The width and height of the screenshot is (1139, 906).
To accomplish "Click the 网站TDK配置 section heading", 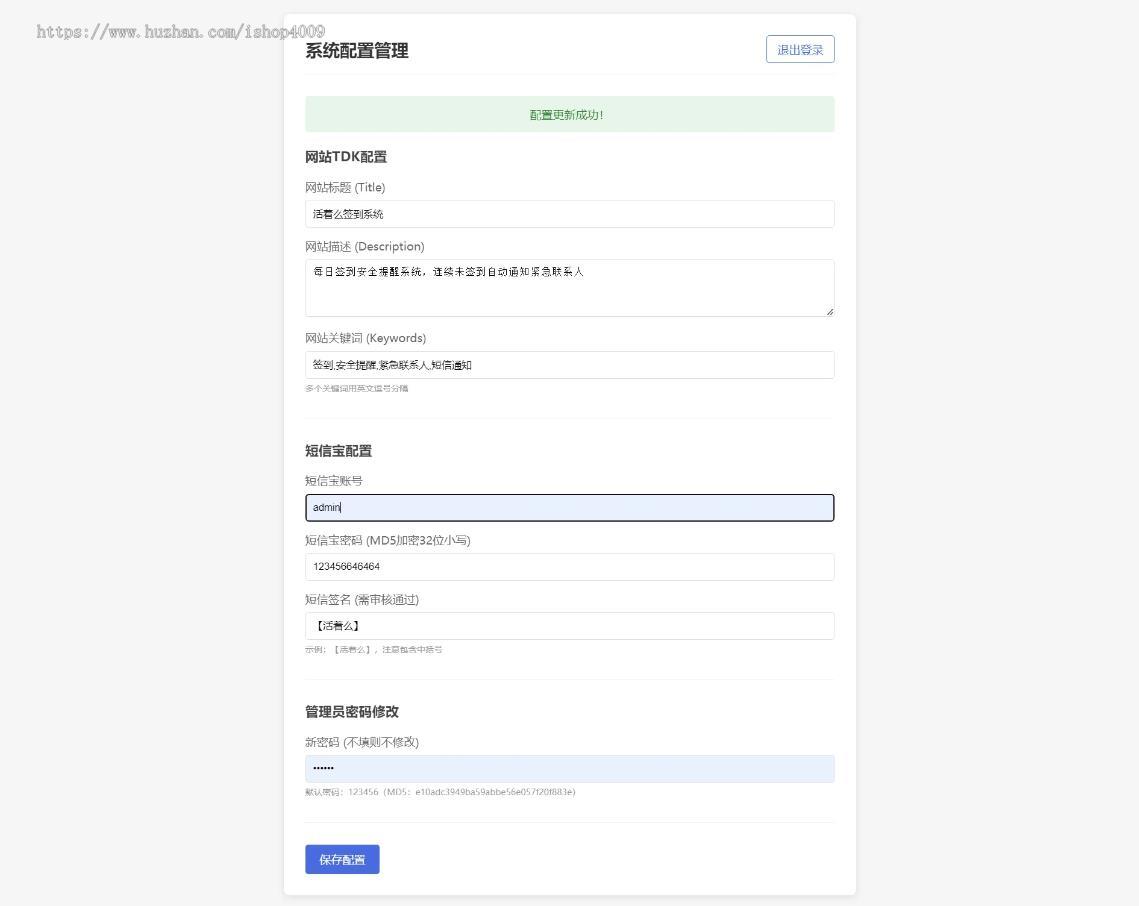I will (x=346, y=157).
